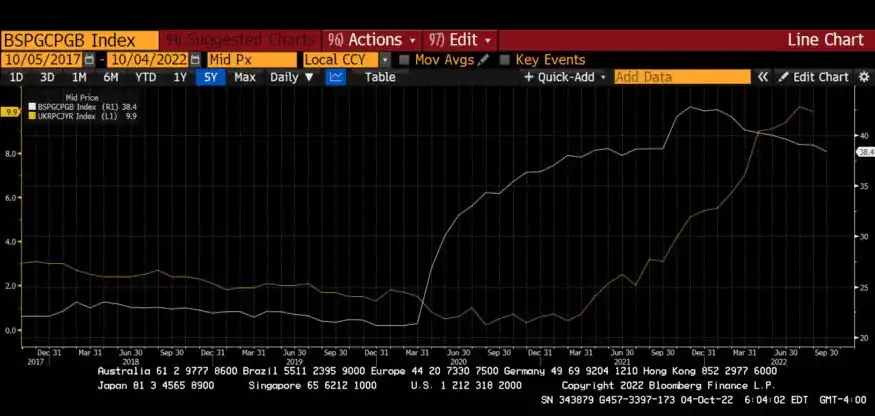Select YTD time range
Viewport: 875px width, 416px height.
point(146,77)
